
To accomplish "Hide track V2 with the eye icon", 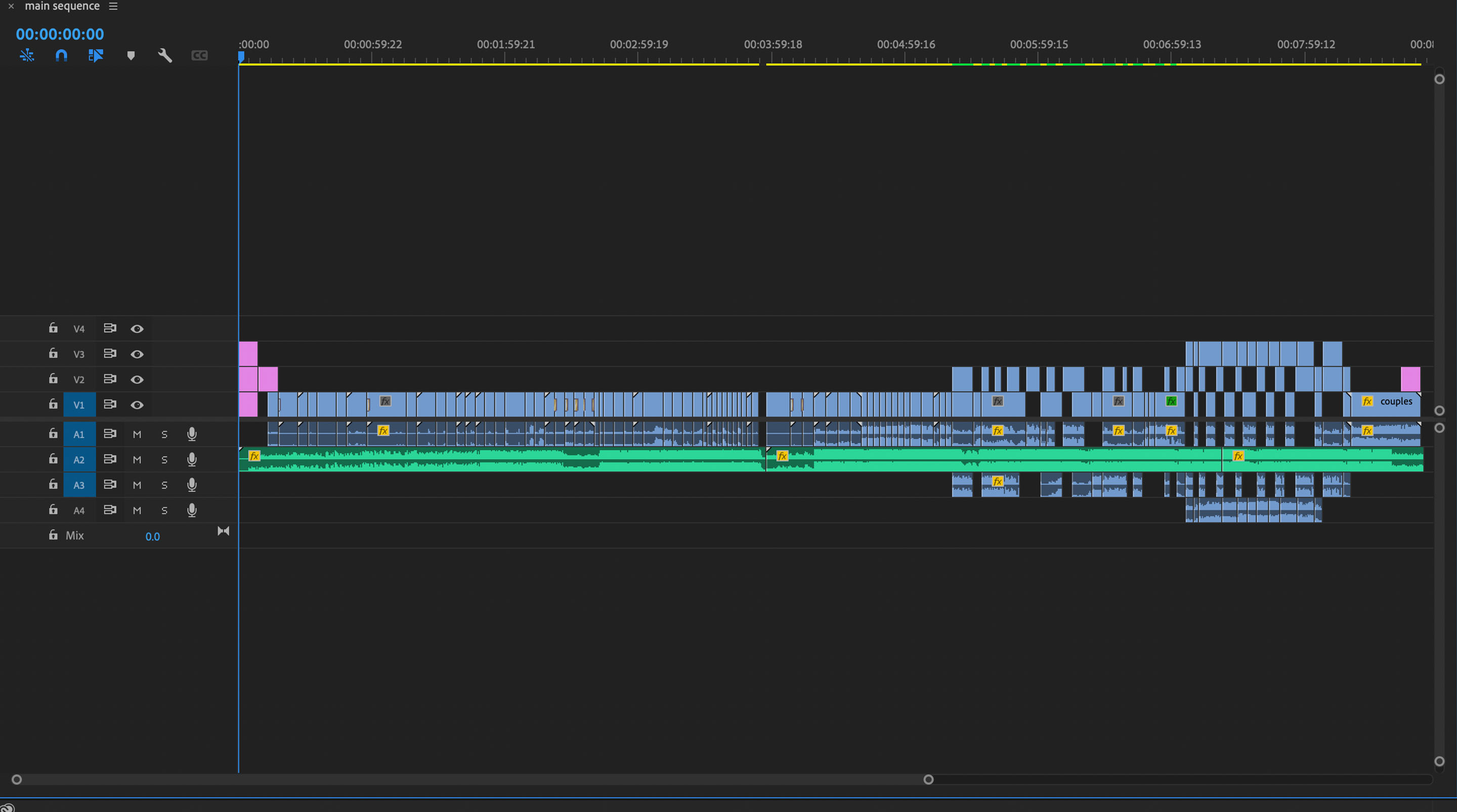I will tap(137, 379).
